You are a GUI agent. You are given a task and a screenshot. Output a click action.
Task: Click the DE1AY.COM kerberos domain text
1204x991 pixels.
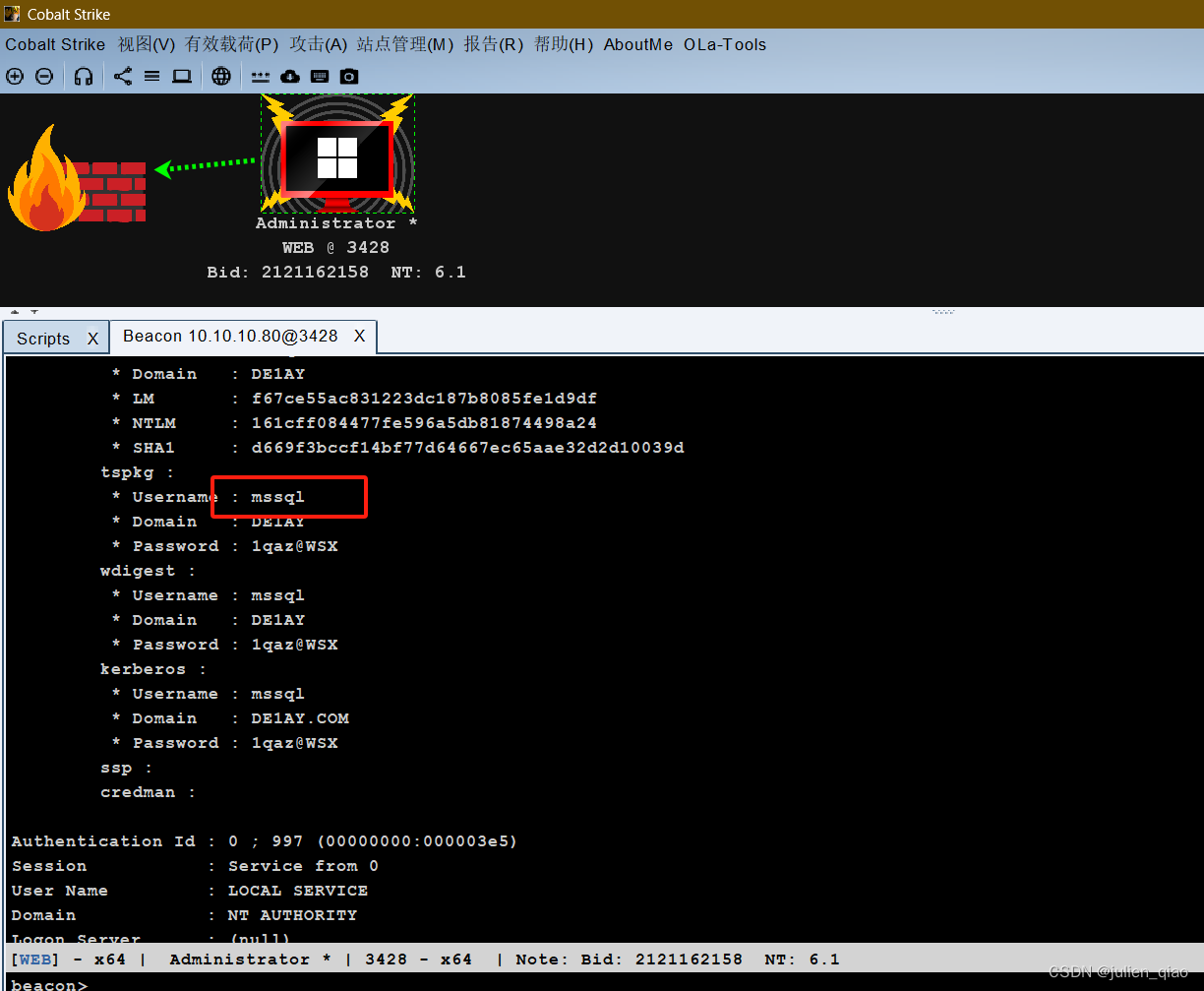point(300,718)
